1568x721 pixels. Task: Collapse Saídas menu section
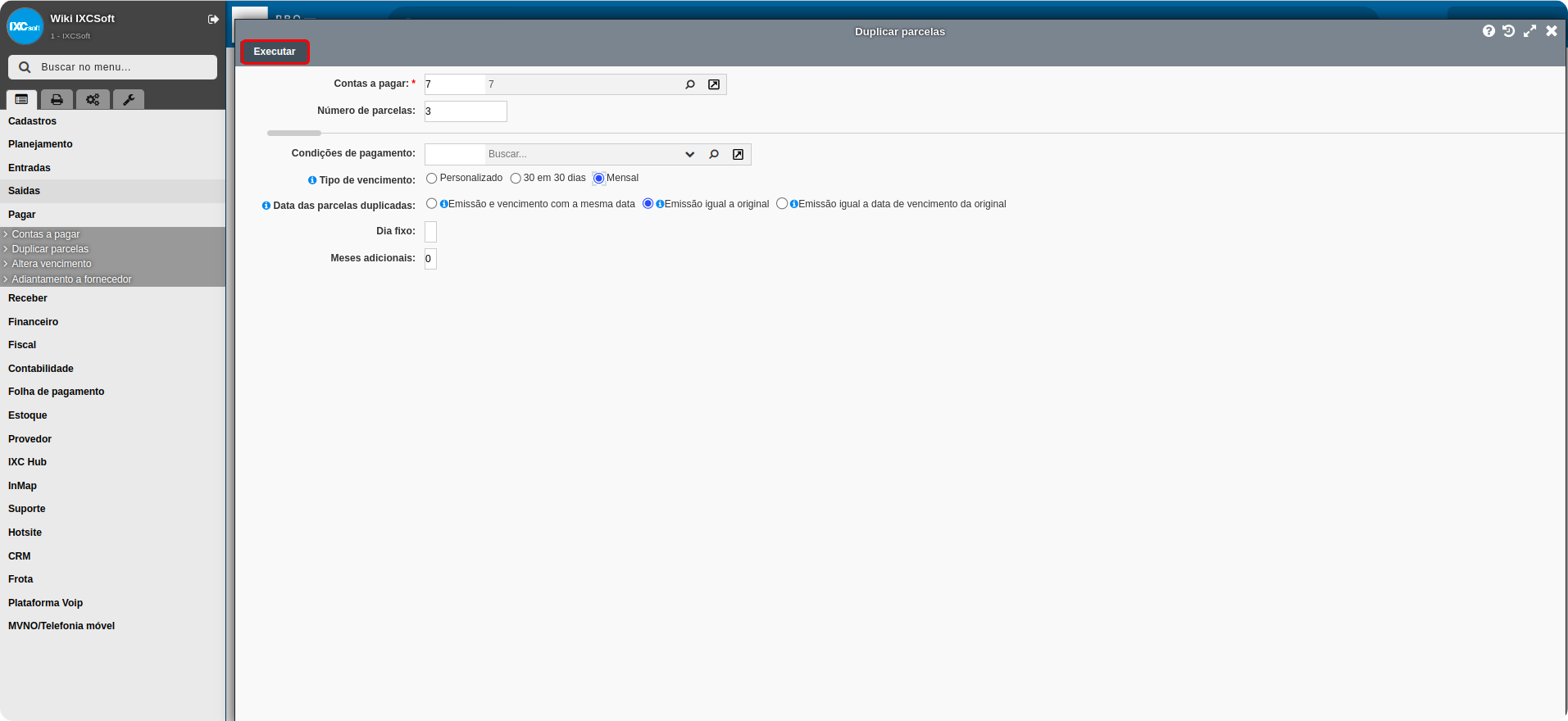coord(112,191)
